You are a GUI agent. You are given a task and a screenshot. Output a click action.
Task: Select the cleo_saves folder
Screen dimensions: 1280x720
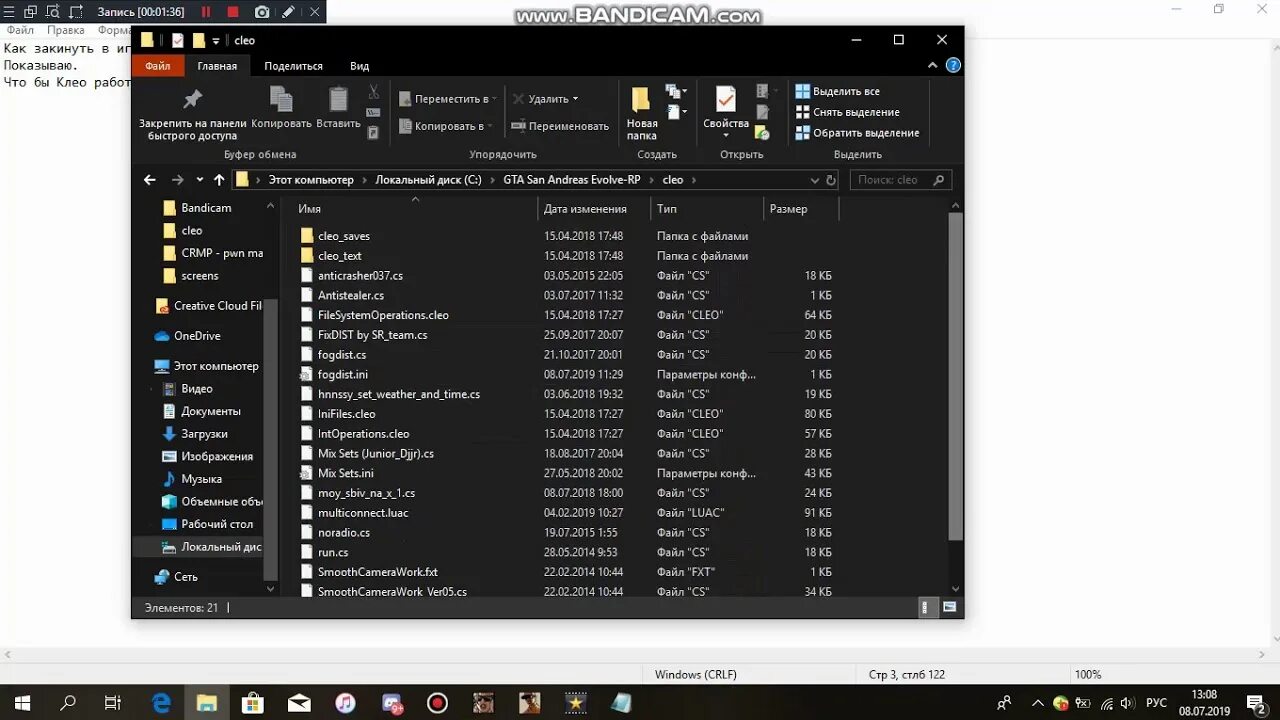pos(344,236)
